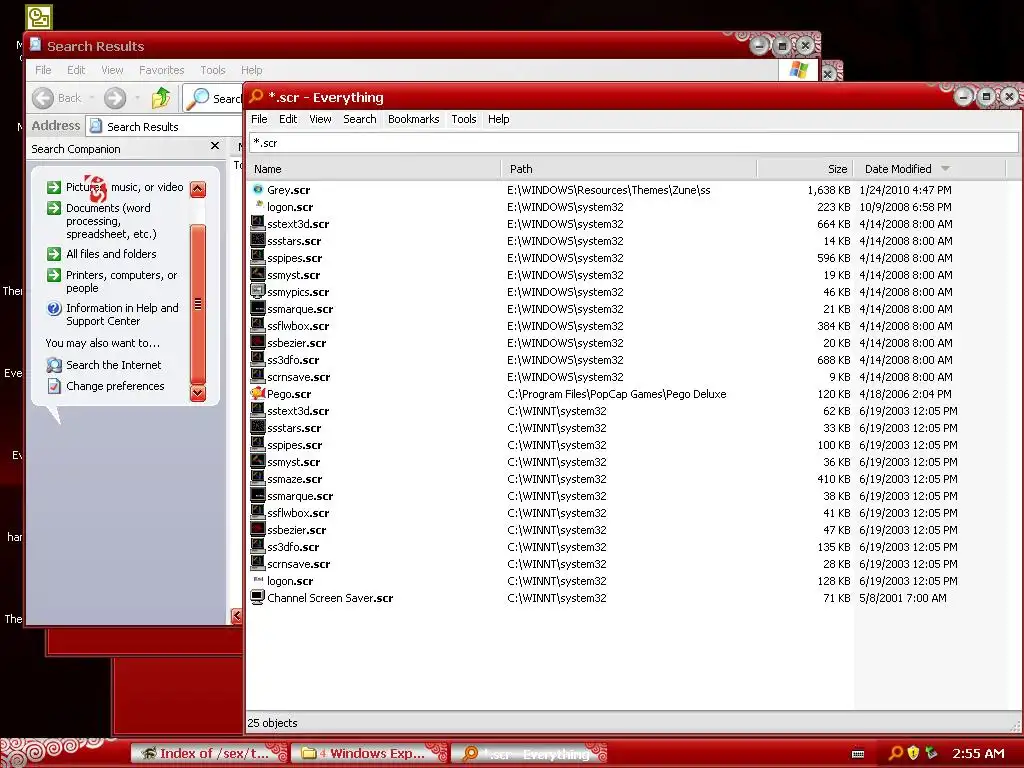Click the Up folder icon in Search Results toolbar
This screenshot has height=768, width=1024.
tap(161, 98)
